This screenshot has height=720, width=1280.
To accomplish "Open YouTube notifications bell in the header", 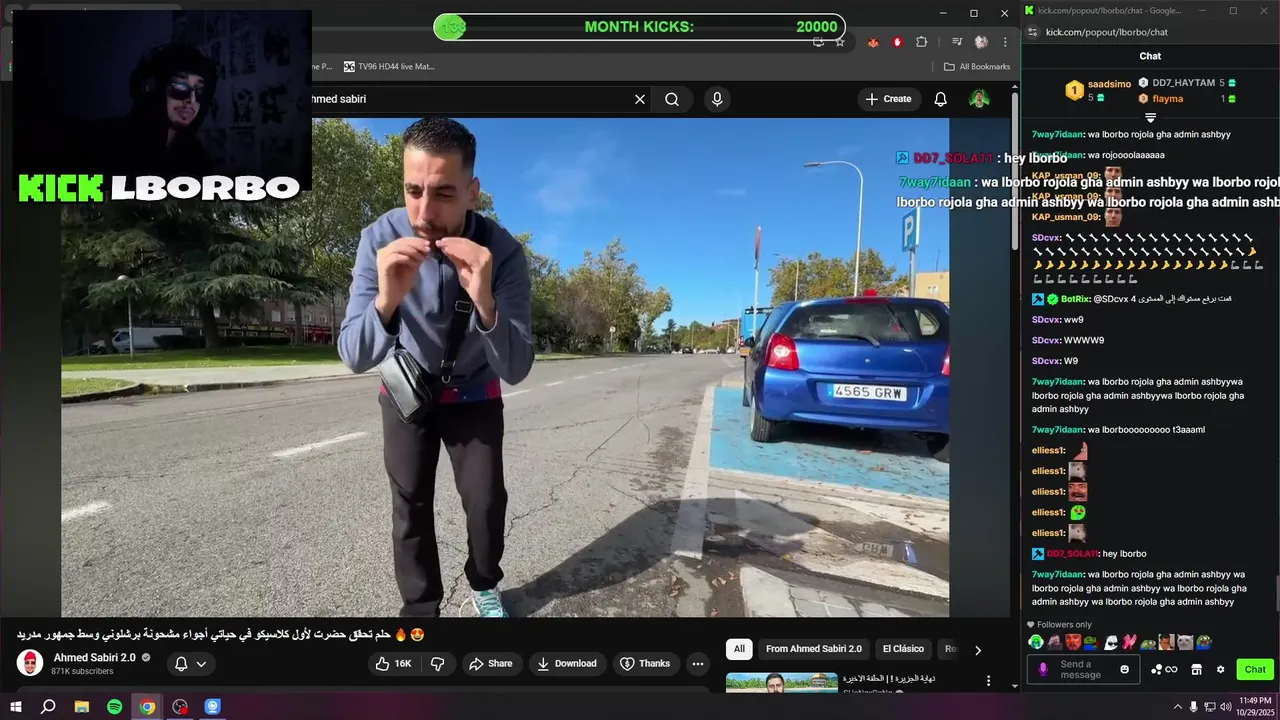I will tap(940, 99).
